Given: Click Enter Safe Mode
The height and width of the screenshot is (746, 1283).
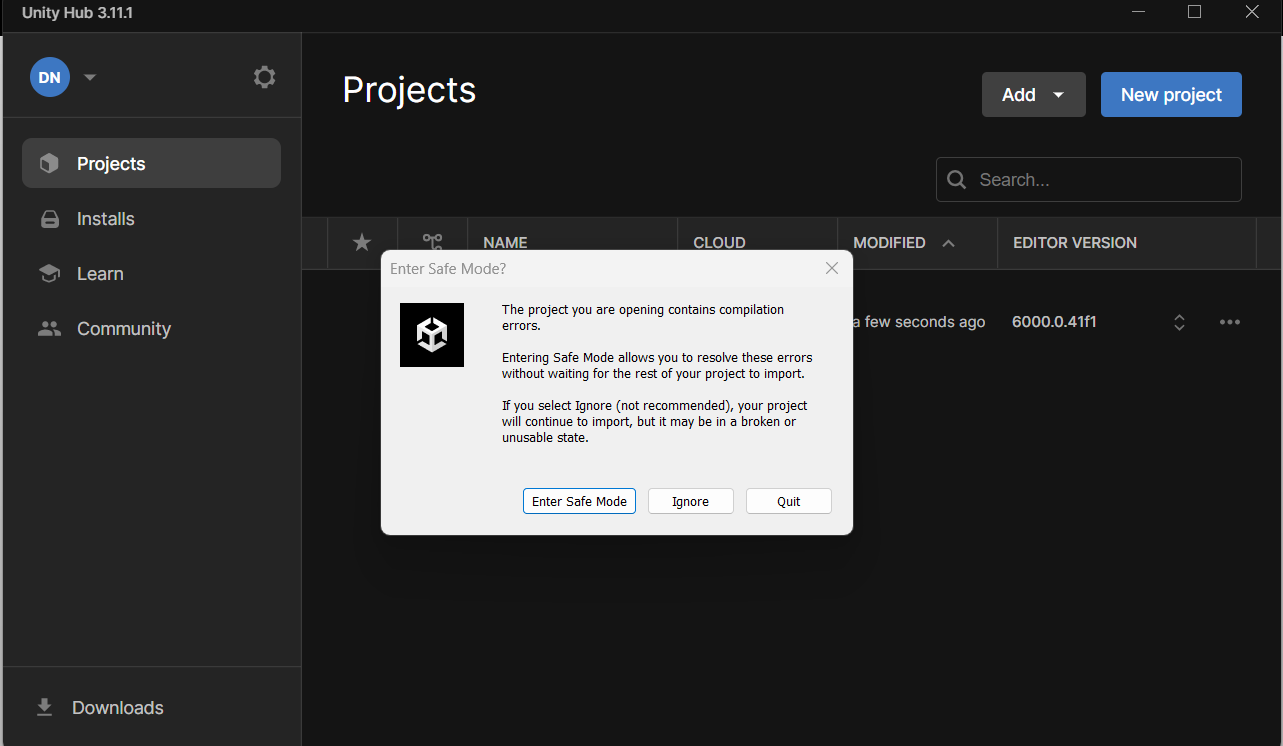Looking at the screenshot, I should tap(579, 501).
